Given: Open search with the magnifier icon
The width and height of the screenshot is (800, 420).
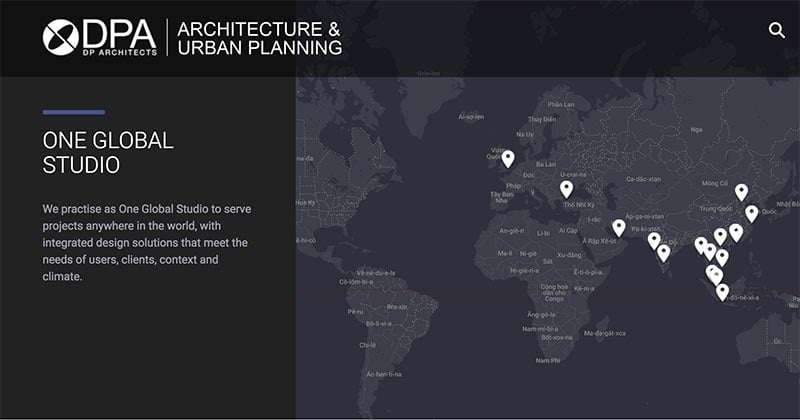Looking at the screenshot, I should pyautogui.click(x=776, y=30).
